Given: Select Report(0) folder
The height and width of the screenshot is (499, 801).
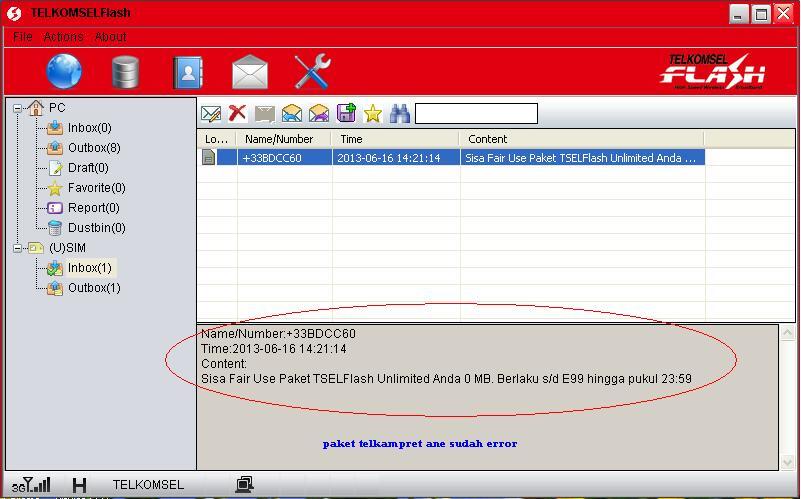Looking at the screenshot, I should [93, 207].
